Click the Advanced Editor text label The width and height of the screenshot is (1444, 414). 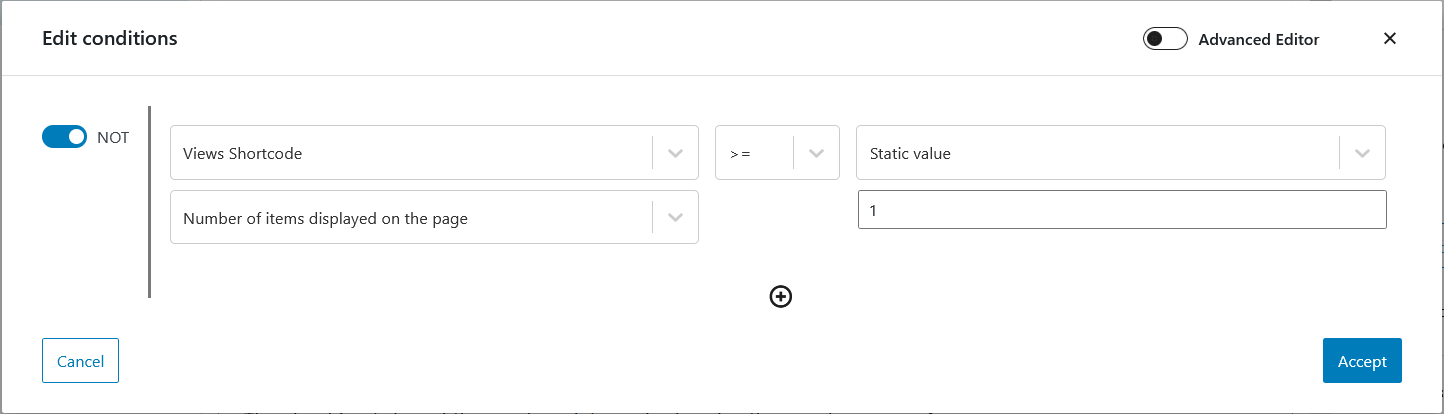click(x=1259, y=40)
